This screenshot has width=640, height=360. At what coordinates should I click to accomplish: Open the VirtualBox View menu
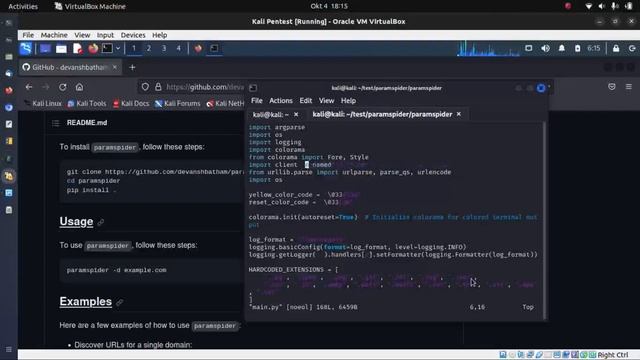point(82,35)
